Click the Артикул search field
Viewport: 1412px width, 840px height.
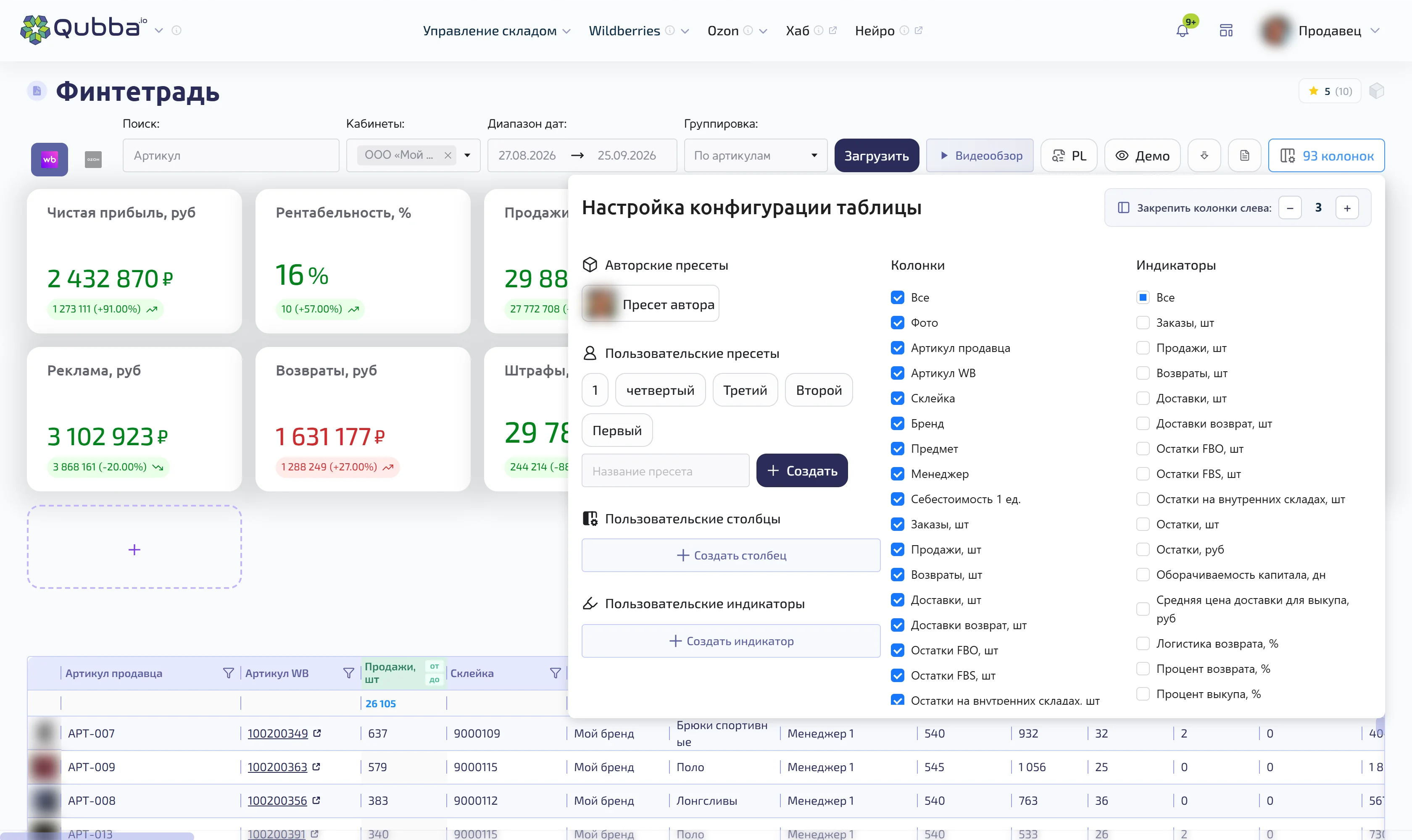pos(231,155)
